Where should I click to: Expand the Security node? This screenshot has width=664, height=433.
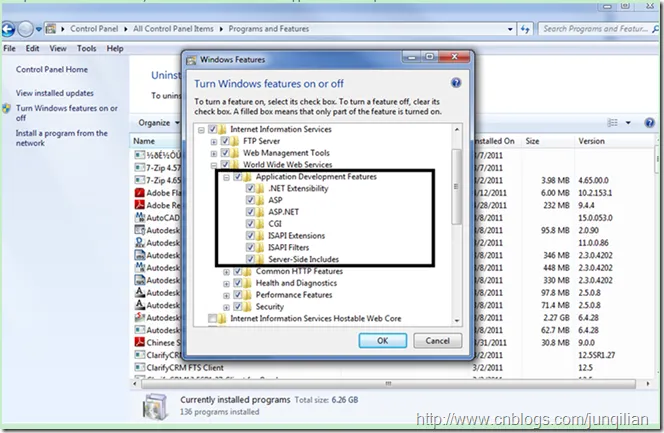point(226,307)
